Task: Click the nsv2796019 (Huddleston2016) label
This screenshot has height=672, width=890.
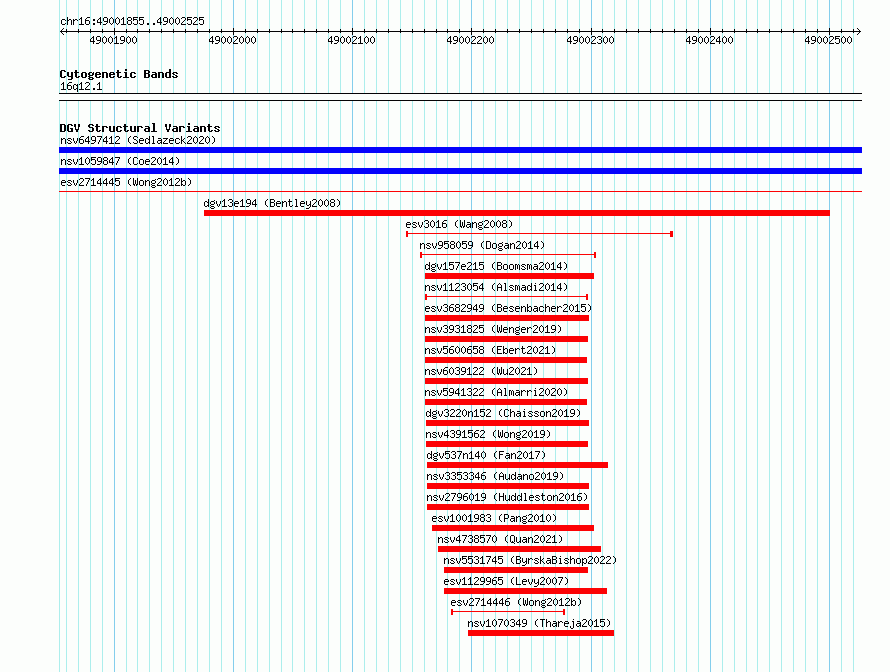Action: click(x=507, y=497)
